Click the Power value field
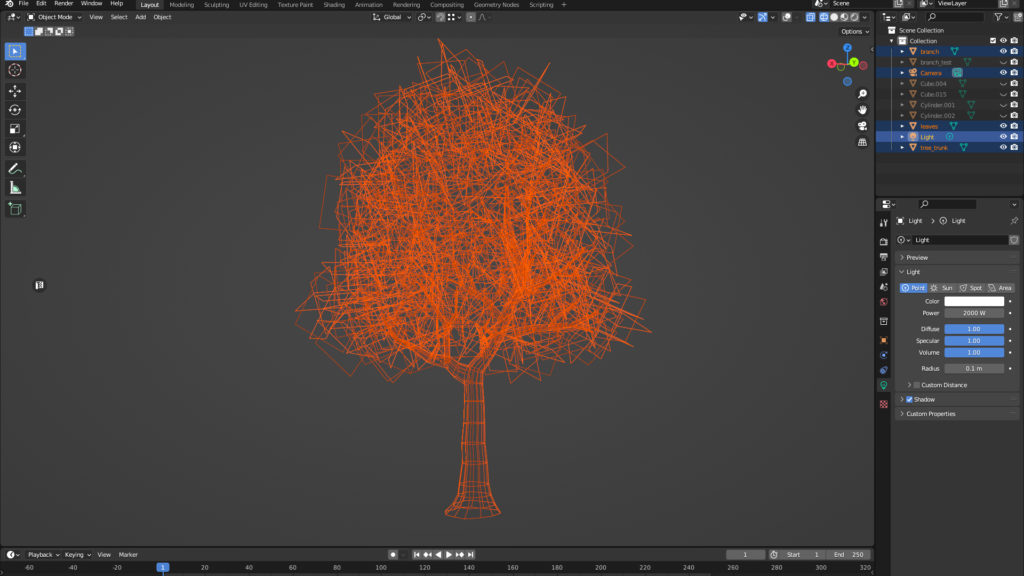The image size is (1024, 576). (973, 313)
